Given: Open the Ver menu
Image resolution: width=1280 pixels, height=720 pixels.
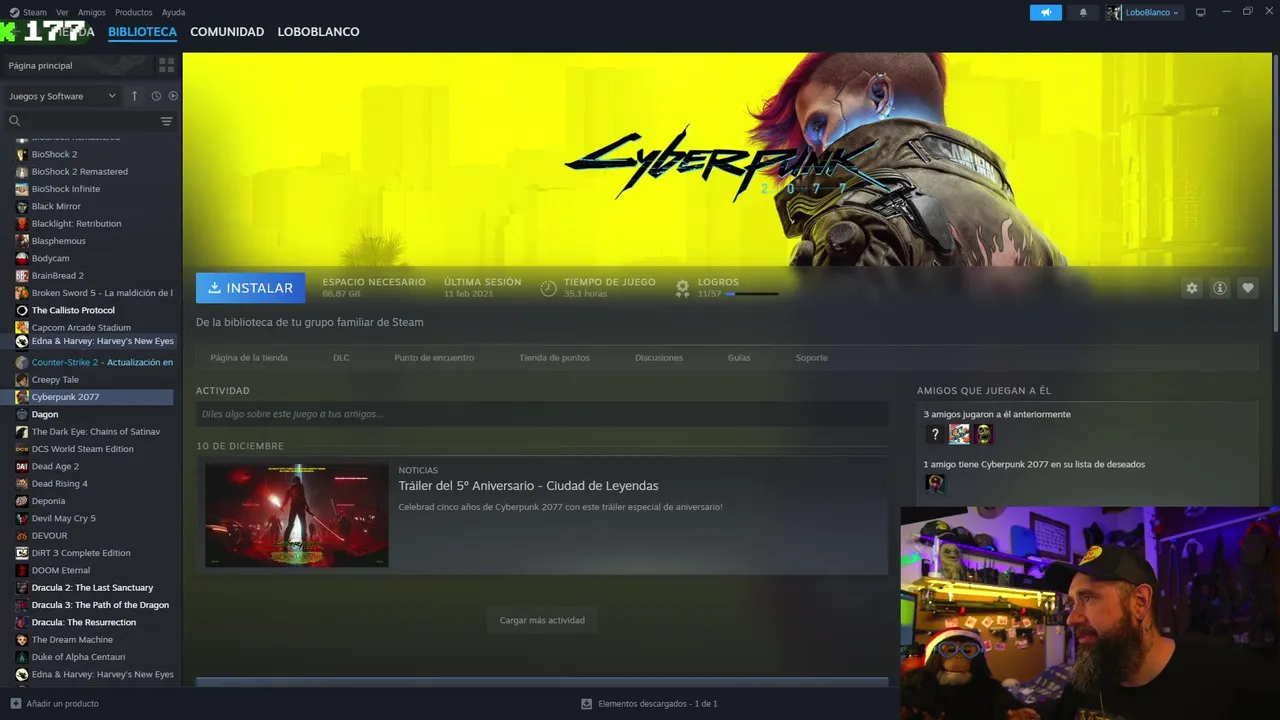Looking at the screenshot, I should pyautogui.click(x=62, y=12).
